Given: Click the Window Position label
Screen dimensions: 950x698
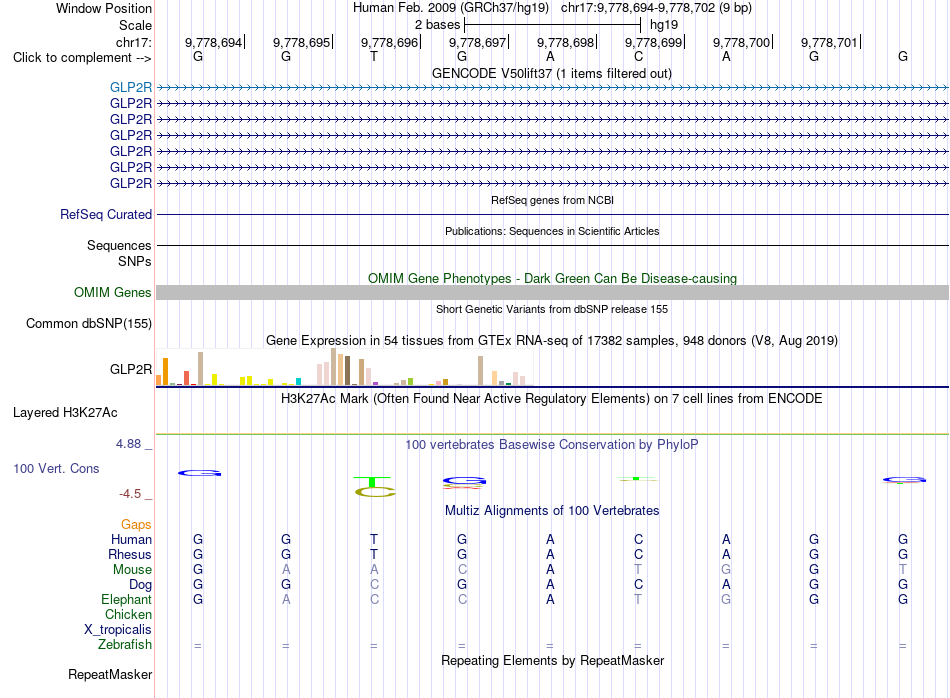Looking at the screenshot, I should click(104, 8).
